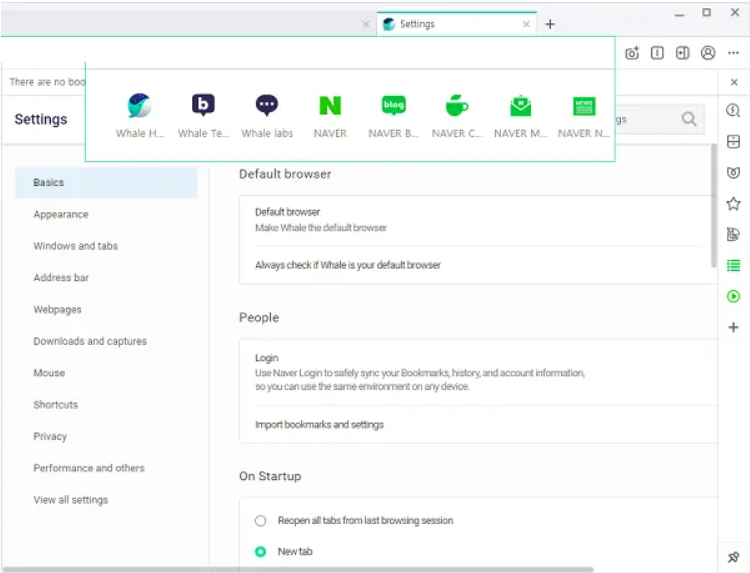Add a sidebar app with plus icon
The width and height of the screenshot is (750, 573).
pos(733,327)
